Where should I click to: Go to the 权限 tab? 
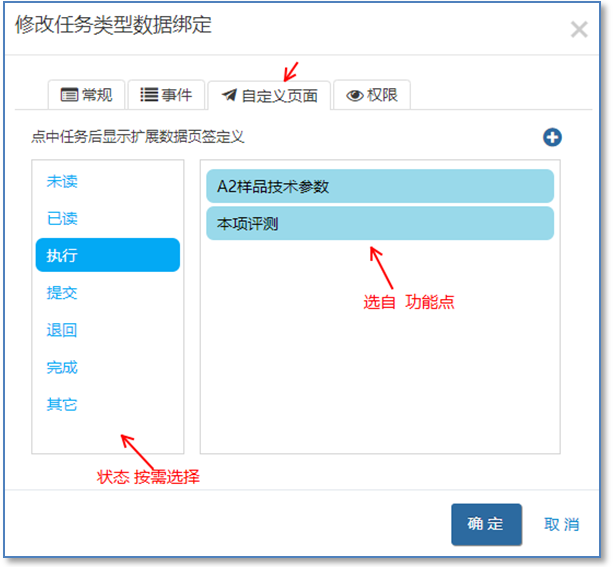(372, 95)
